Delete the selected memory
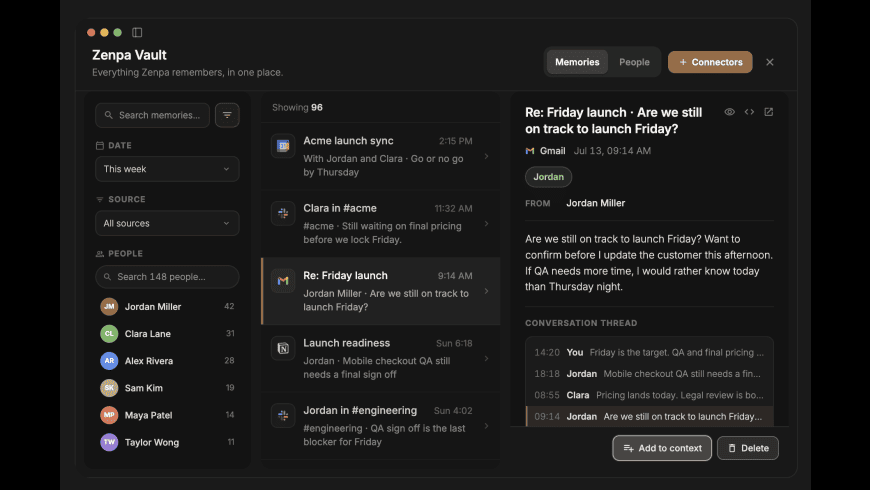The width and height of the screenshot is (870, 490). coord(747,448)
